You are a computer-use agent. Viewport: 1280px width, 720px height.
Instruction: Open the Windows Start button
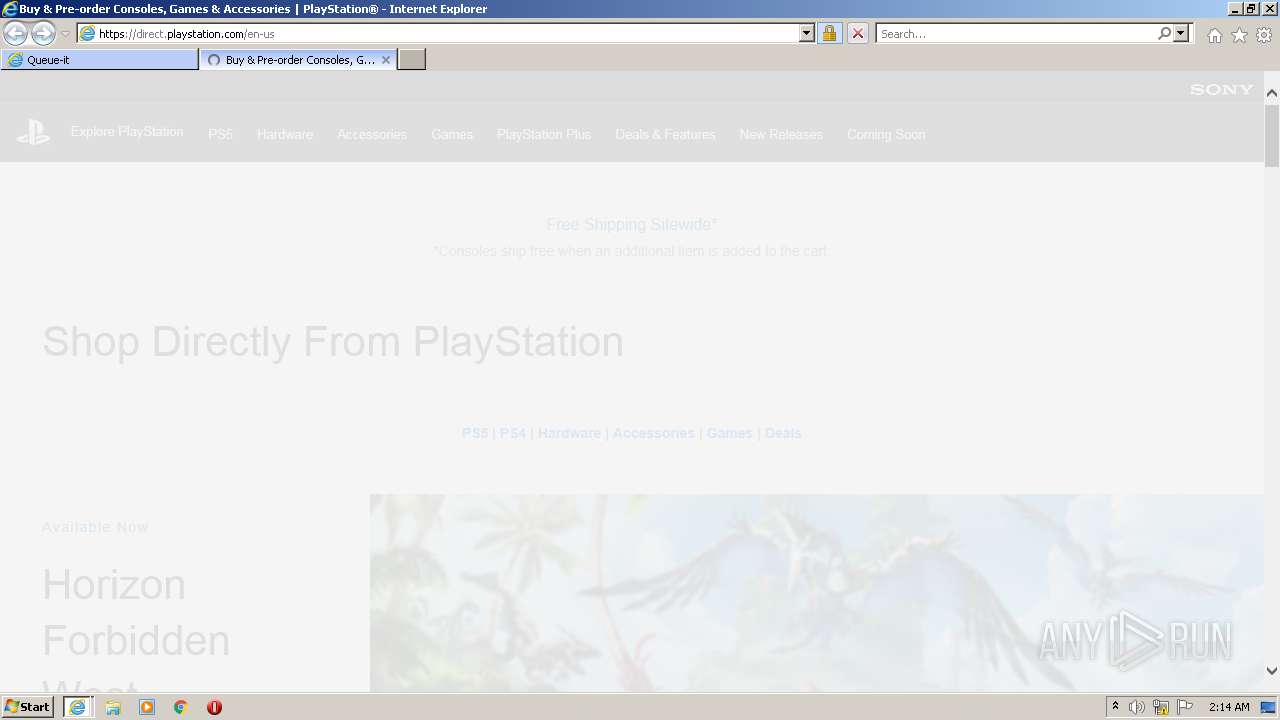click(28, 707)
